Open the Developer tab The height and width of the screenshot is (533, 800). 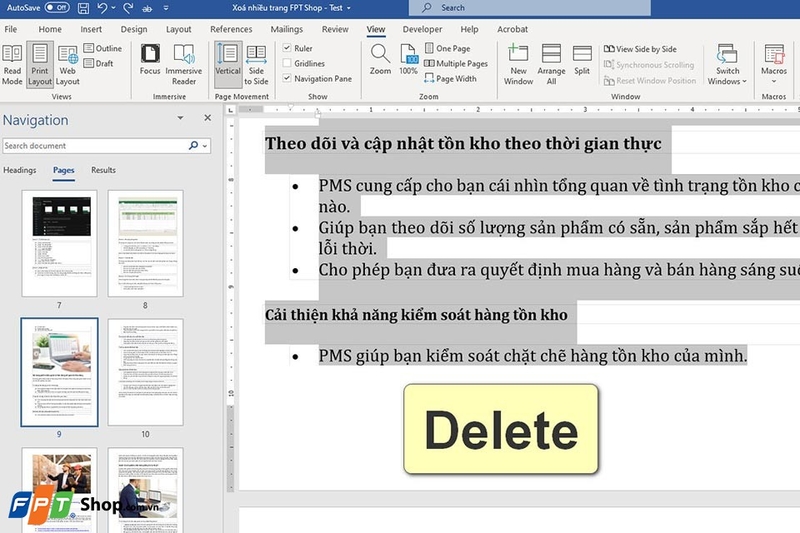click(x=422, y=29)
